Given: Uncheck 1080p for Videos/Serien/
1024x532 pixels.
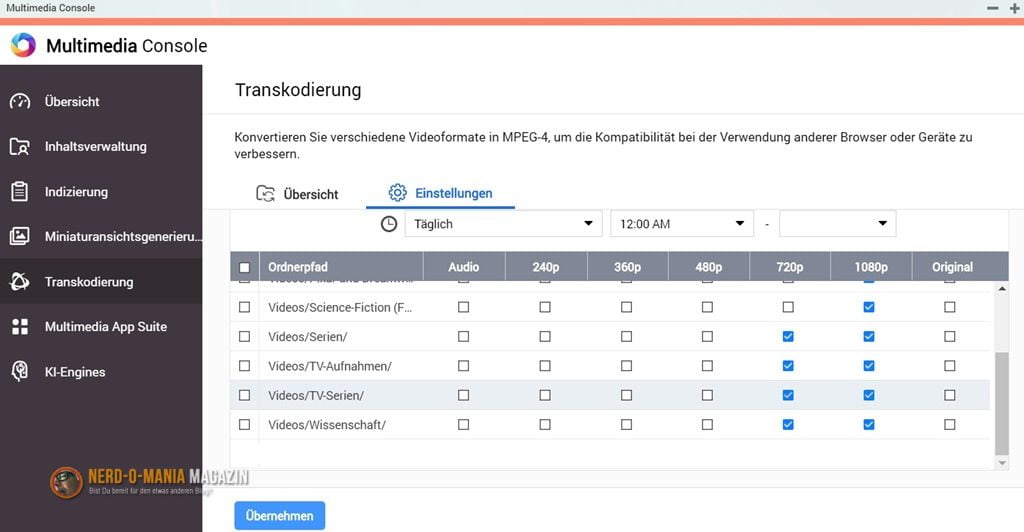Looking at the screenshot, I should tap(869, 336).
